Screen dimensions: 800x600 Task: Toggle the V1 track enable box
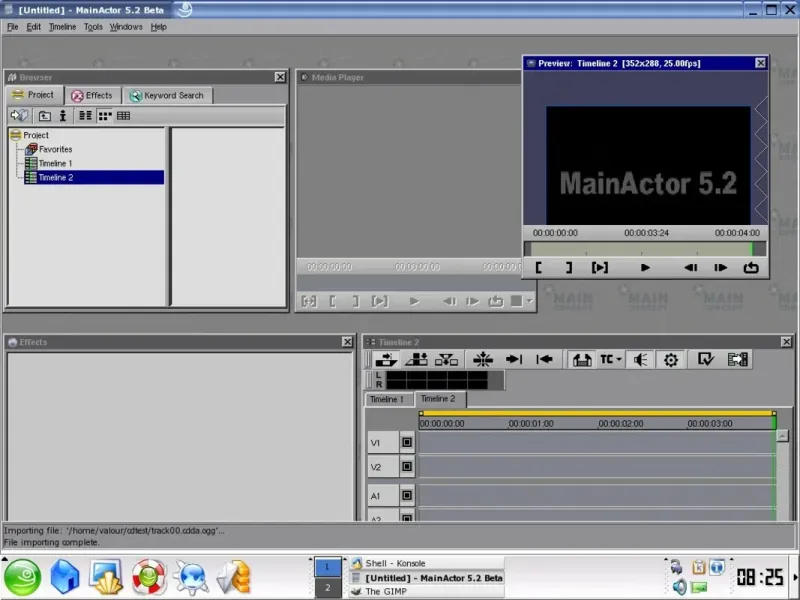[x=407, y=442]
